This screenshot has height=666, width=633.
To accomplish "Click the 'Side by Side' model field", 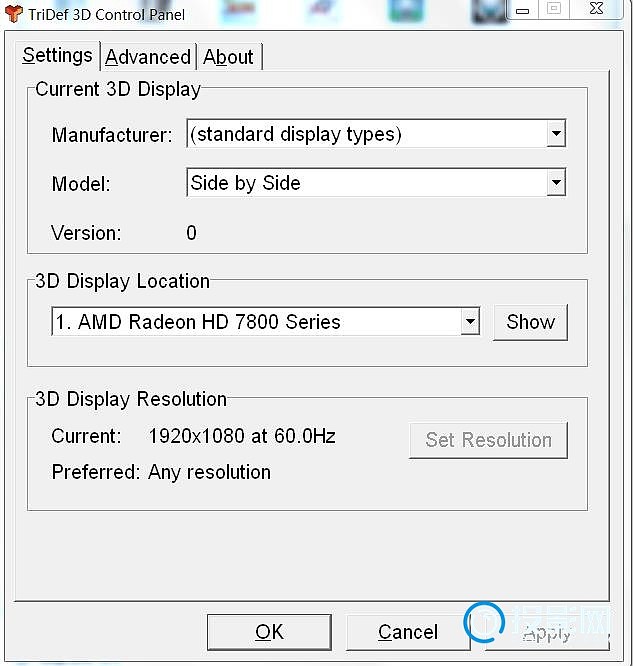I will (376, 183).
